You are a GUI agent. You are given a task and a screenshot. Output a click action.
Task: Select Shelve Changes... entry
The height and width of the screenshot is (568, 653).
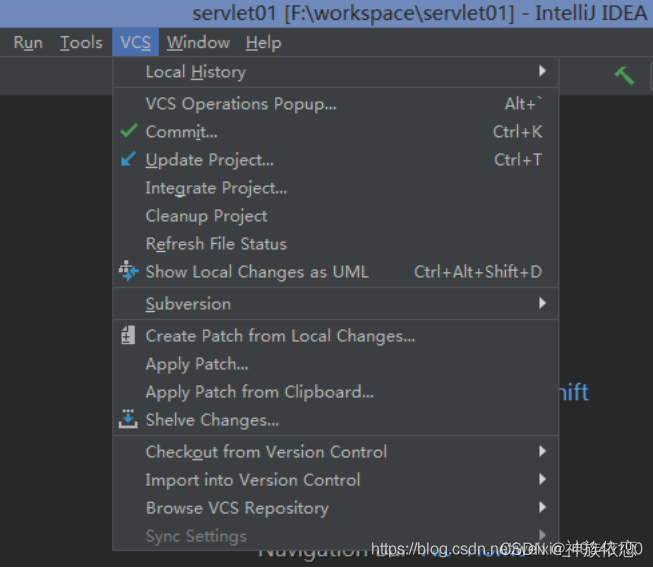click(336, 420)
